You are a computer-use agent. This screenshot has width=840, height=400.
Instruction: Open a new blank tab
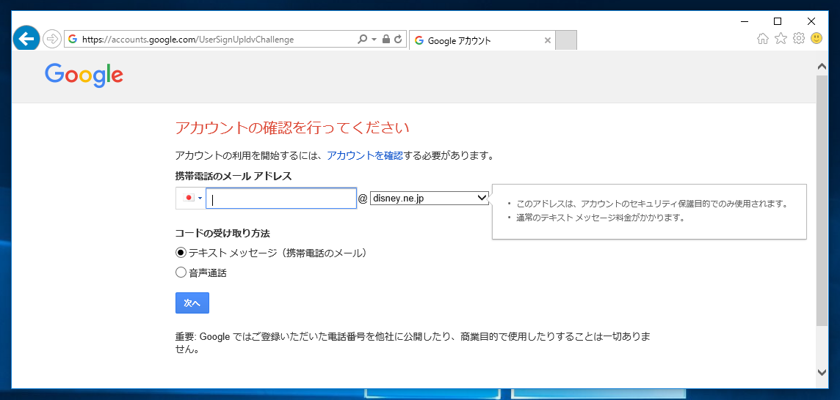(566, 40)
